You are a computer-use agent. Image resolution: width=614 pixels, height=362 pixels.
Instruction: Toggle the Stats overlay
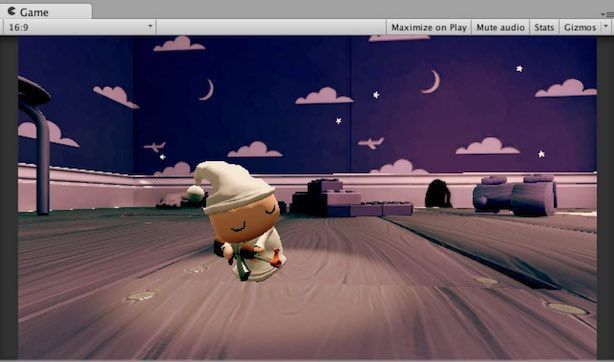544,27
